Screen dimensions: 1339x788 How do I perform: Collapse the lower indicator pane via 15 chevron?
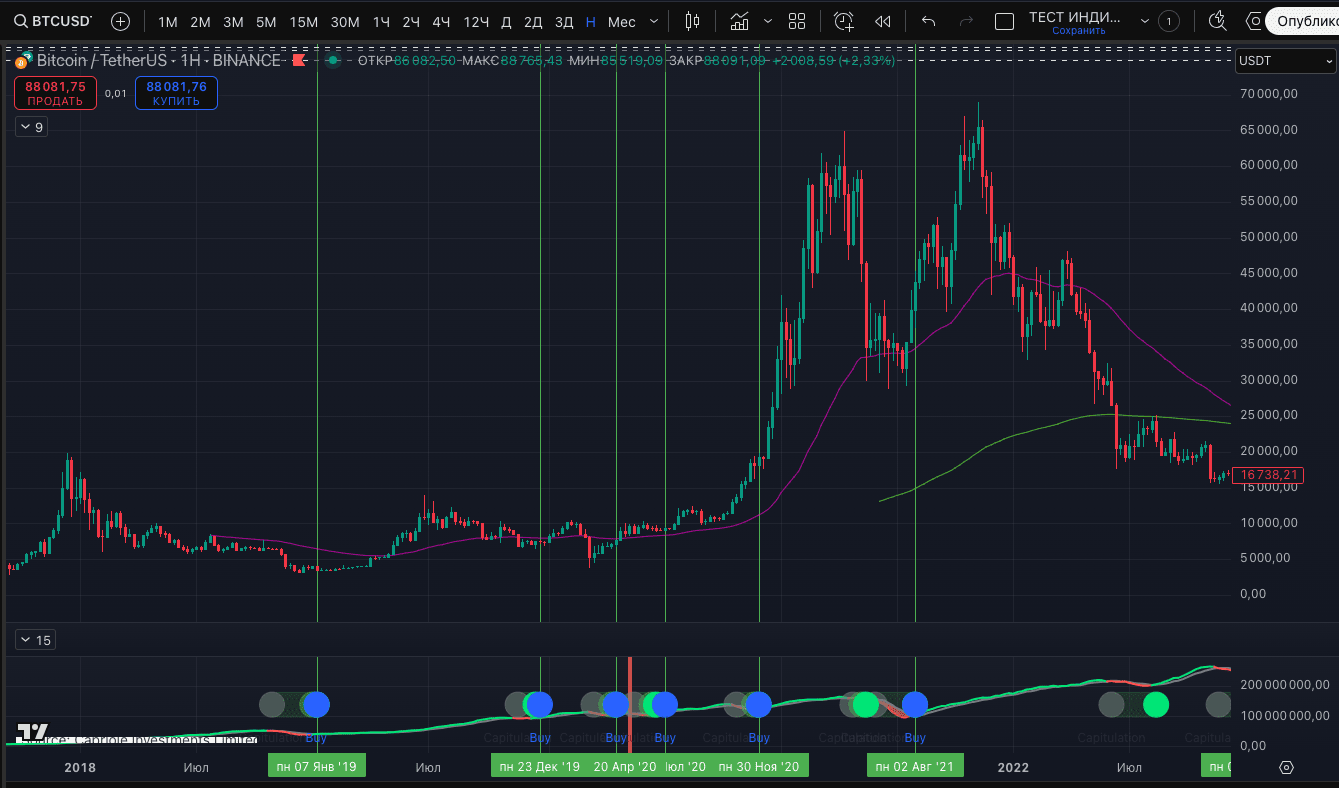click(34, 638)
